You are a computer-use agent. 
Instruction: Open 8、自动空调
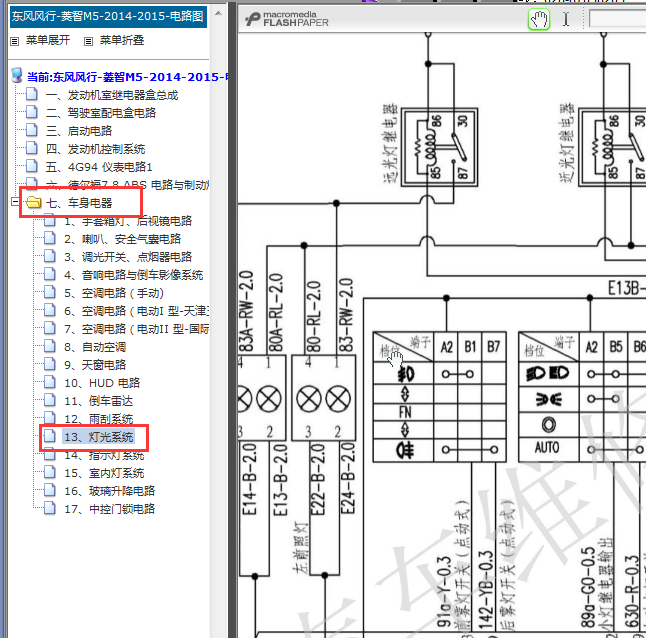pyautogui.click(x=95, y=347)
